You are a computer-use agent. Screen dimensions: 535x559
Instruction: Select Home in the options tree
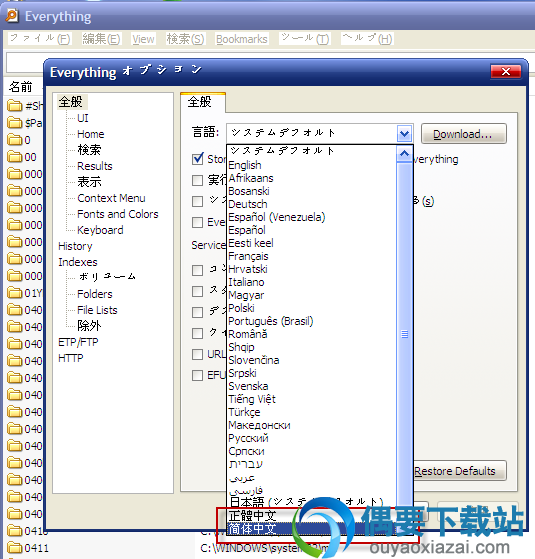91,134
